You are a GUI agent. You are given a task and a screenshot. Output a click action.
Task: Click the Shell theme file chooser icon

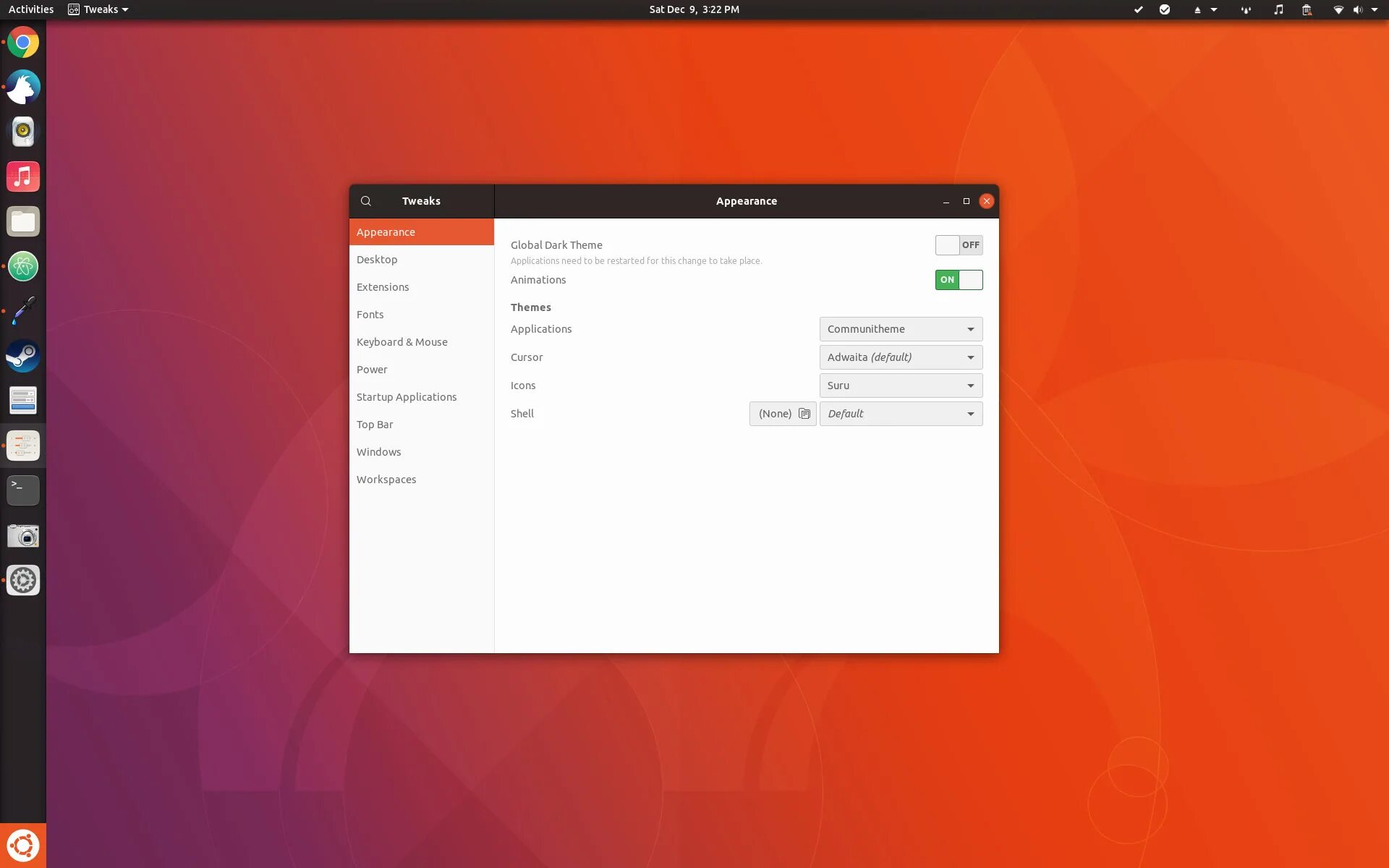pos(804,414)
